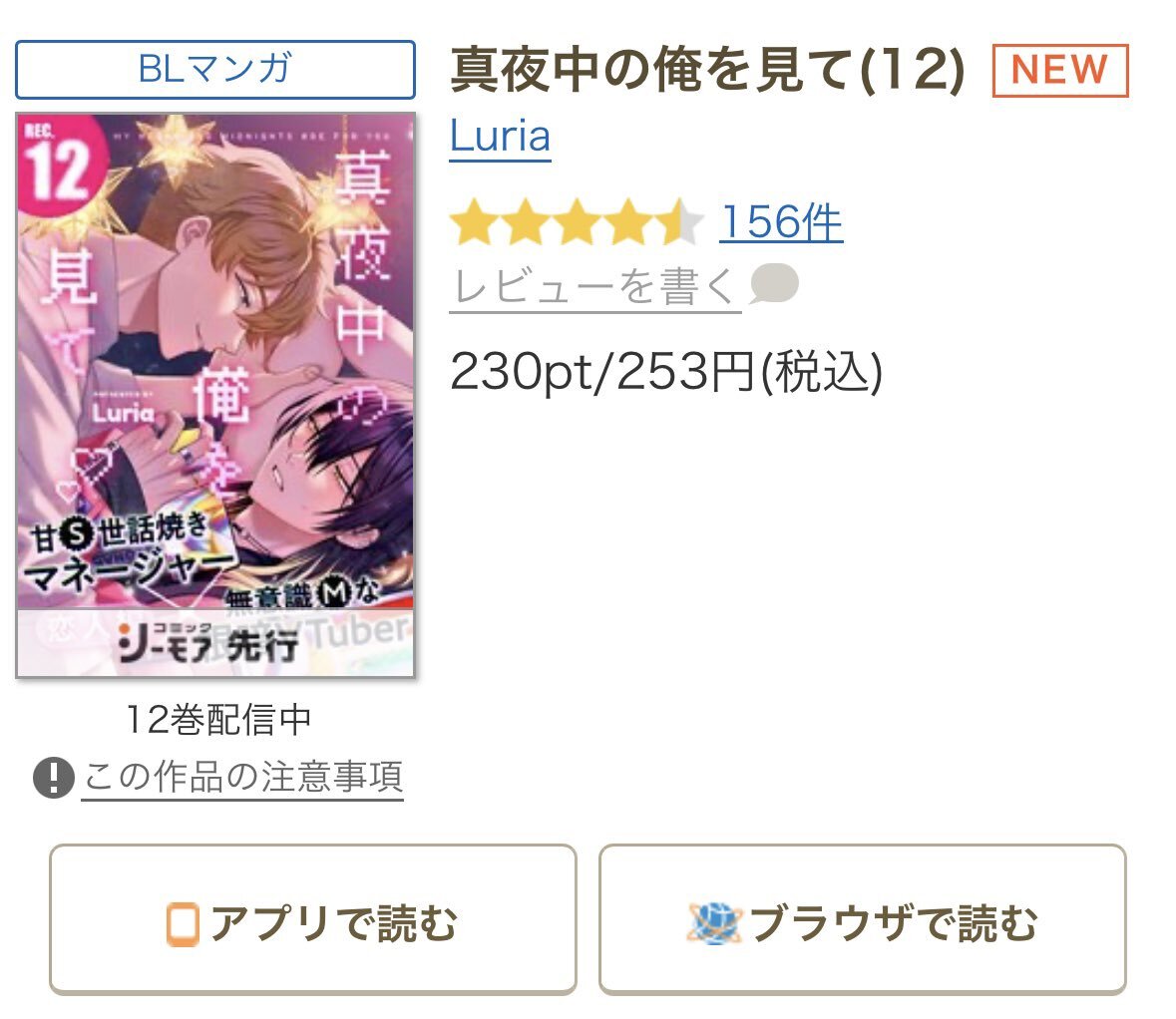Viewport: 1176px width, 1019px height.
Task: Click the NEW badge beside the title
Action: (x=1059, y=71)
